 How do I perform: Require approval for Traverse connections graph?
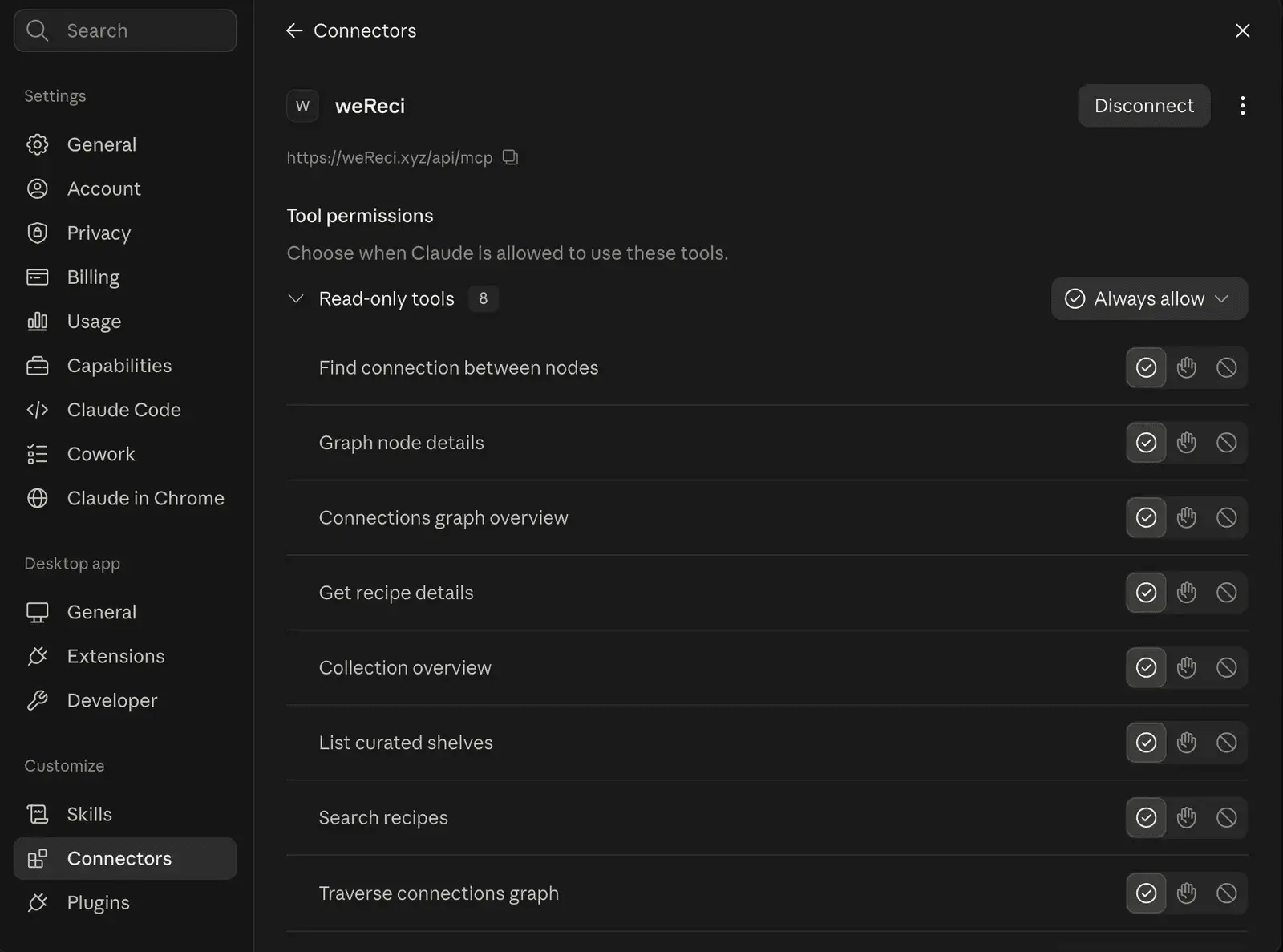1186,893
